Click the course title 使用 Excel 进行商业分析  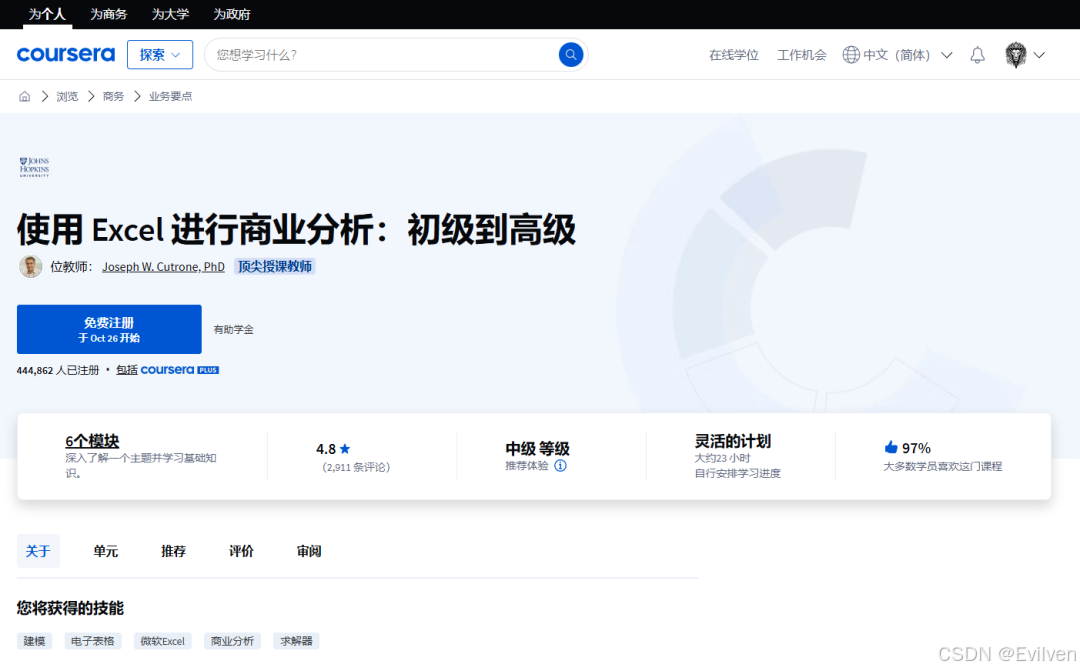(x=296, y=229)
